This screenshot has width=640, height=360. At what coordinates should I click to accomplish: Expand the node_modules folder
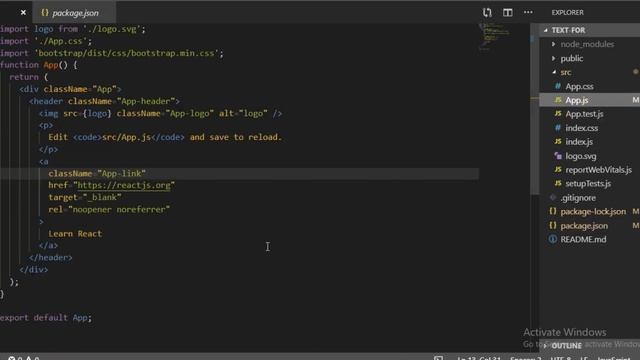point(554,44)
